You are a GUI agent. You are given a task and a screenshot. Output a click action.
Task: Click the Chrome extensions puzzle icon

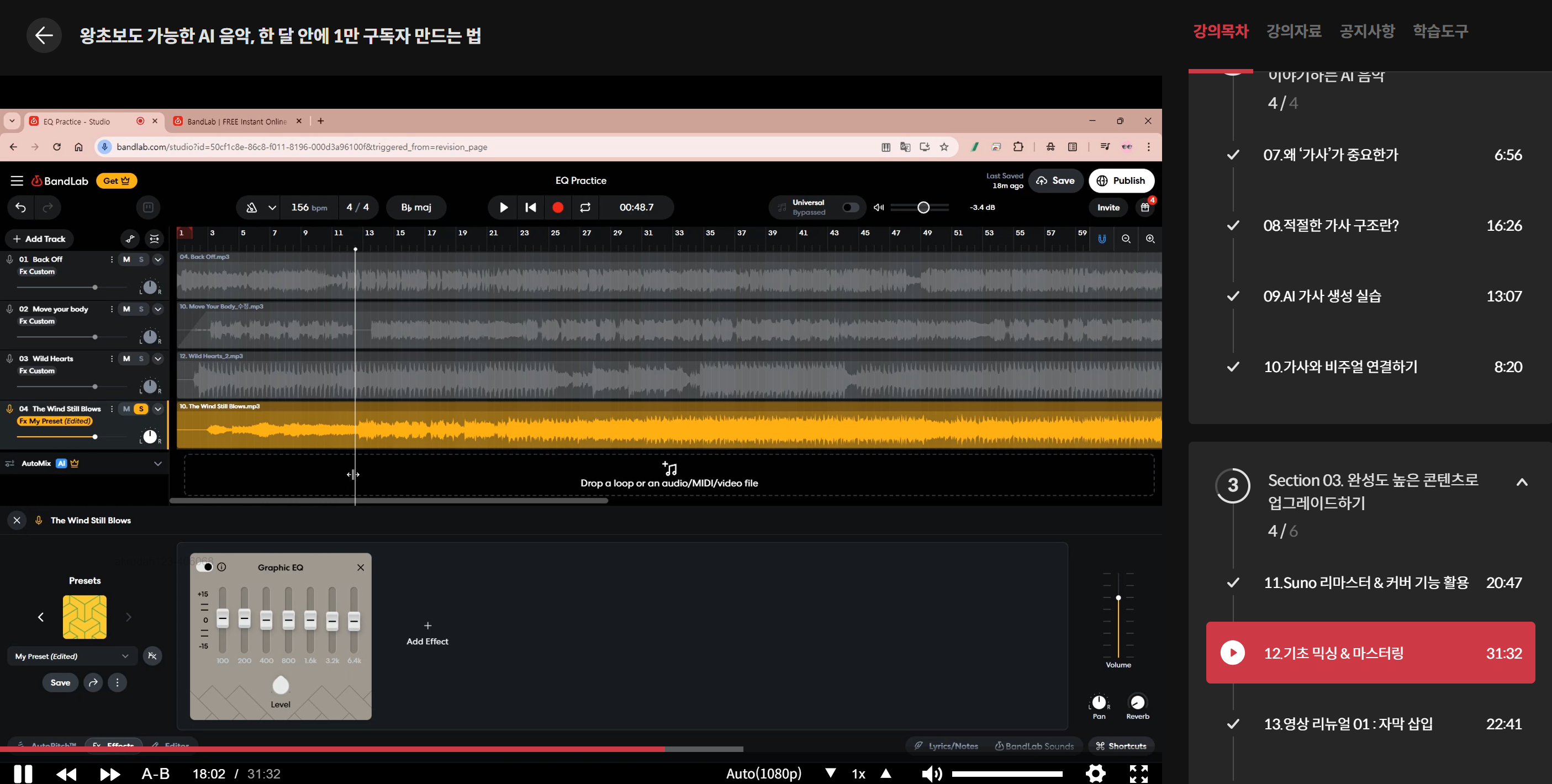pos(1018,147)
